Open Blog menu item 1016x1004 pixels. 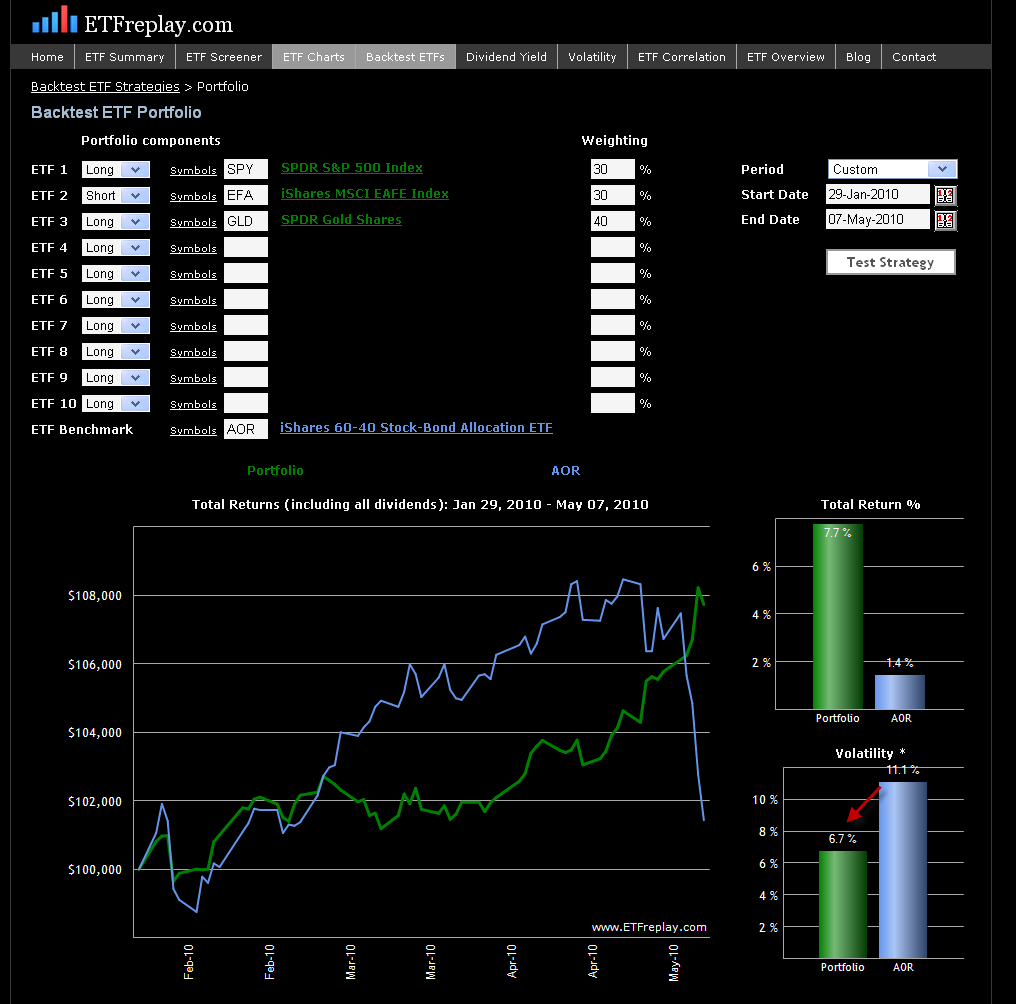point(858,57)
